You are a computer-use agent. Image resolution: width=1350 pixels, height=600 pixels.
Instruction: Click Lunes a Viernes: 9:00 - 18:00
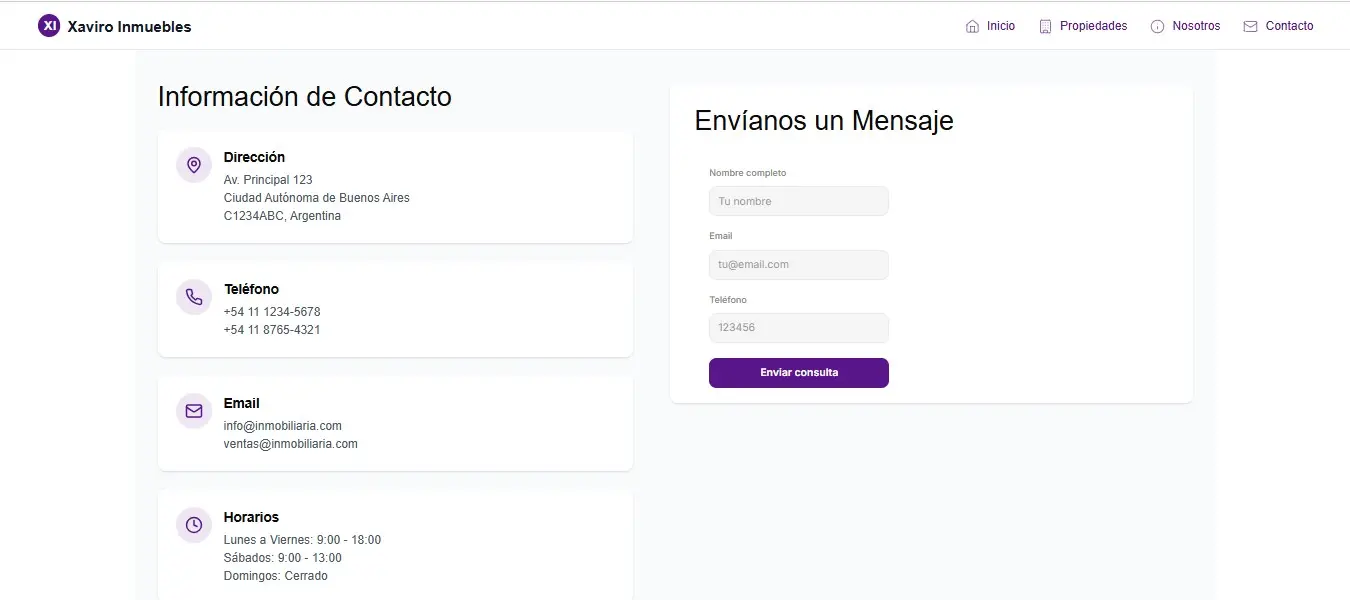302,540
